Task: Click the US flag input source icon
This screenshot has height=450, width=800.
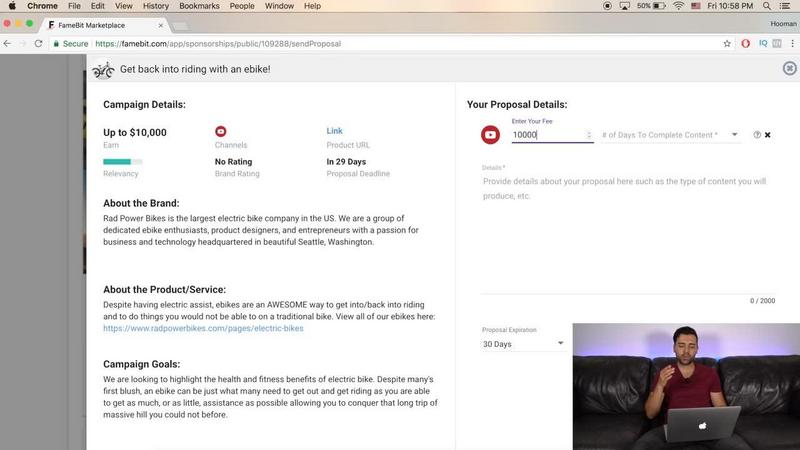Action: tap(695, 6)
